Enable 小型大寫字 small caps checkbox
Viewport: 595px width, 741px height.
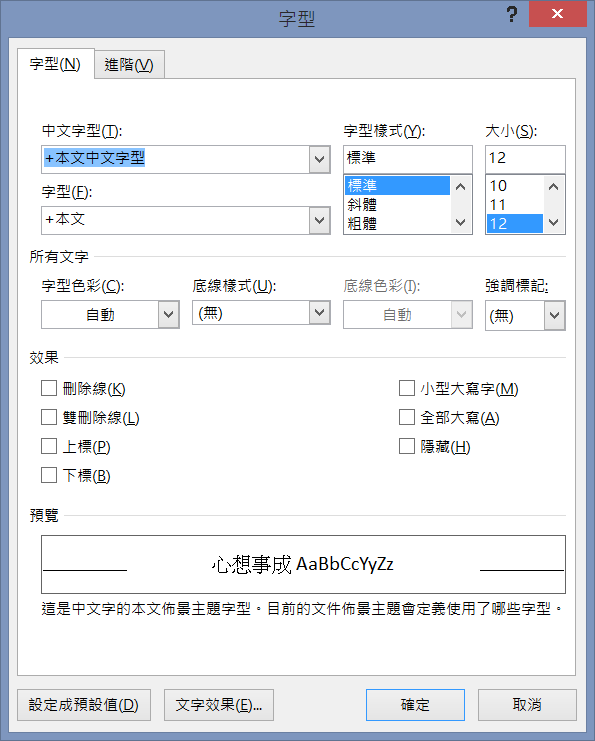(407, 388)
